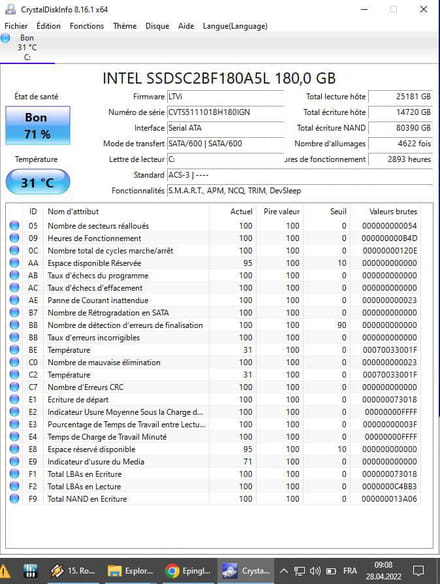Click the Firmware field LTVi

tap(226, 97)
